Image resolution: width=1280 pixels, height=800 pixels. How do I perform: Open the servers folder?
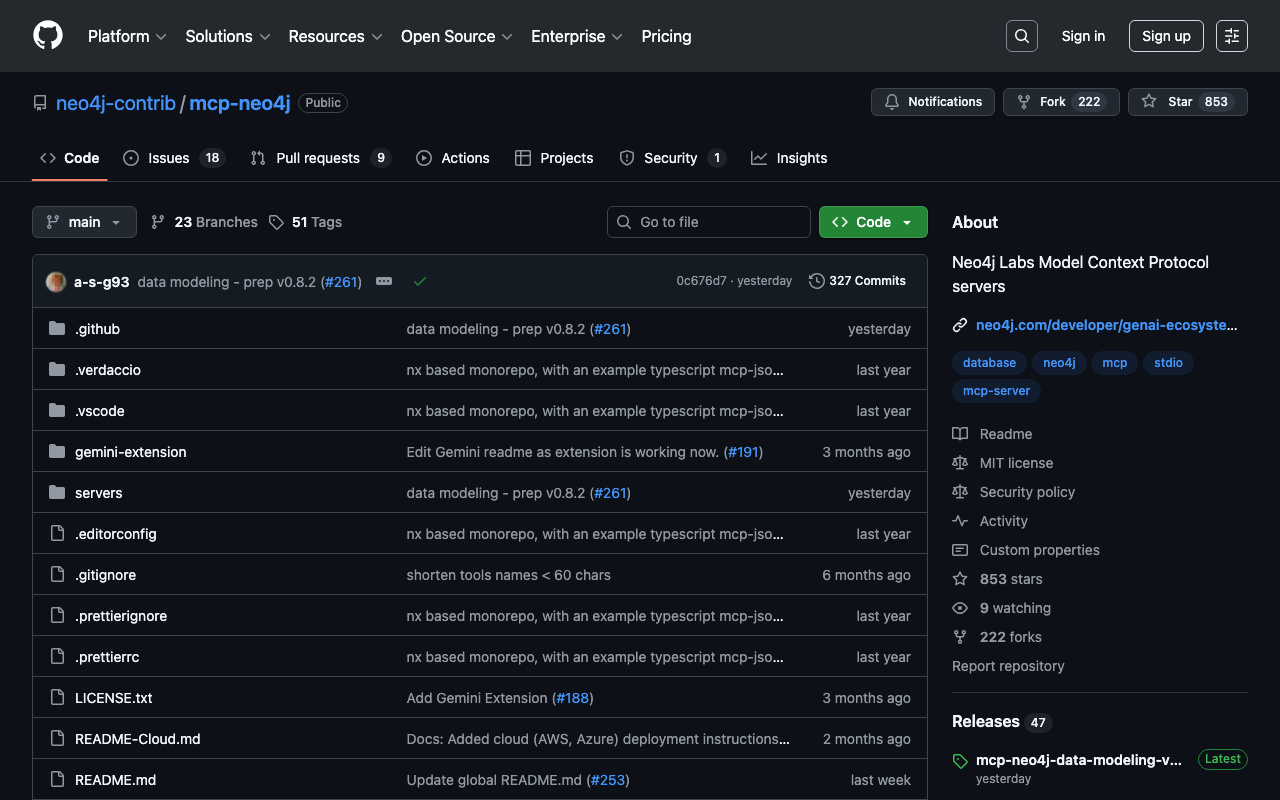pyautogui.click(x=98, y=493)
